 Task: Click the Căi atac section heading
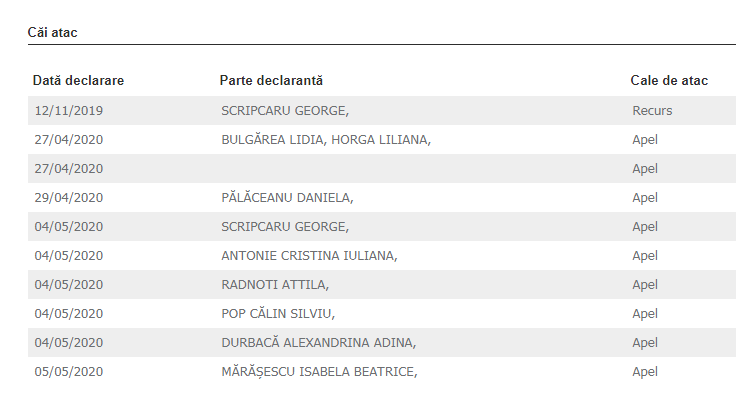tap(52, 33)
